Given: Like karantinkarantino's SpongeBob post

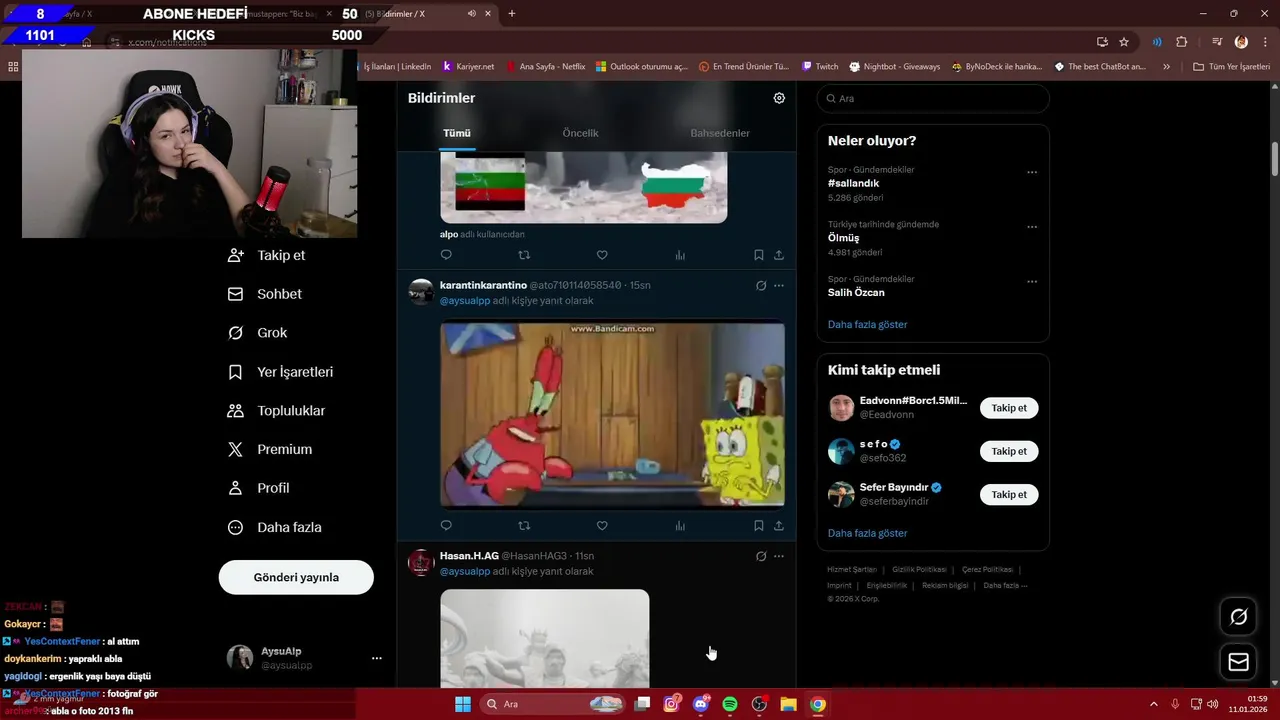Looking at the screenshot, I should [x=602, y=525].
